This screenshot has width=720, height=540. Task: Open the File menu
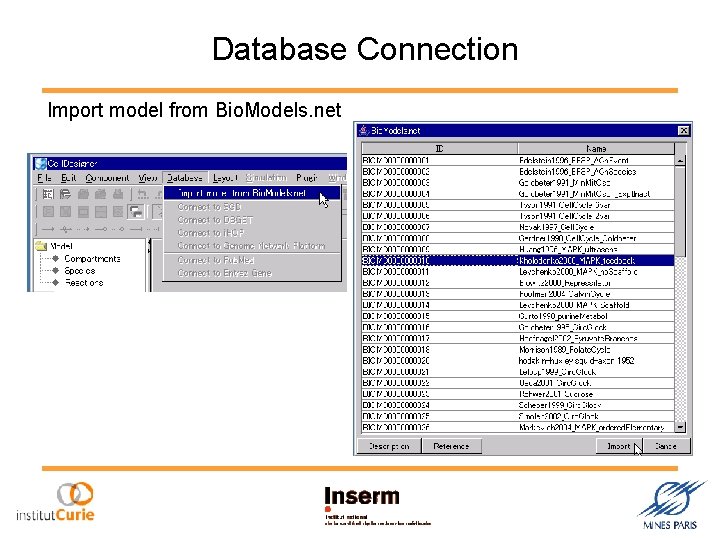click(x=44, y=178)
